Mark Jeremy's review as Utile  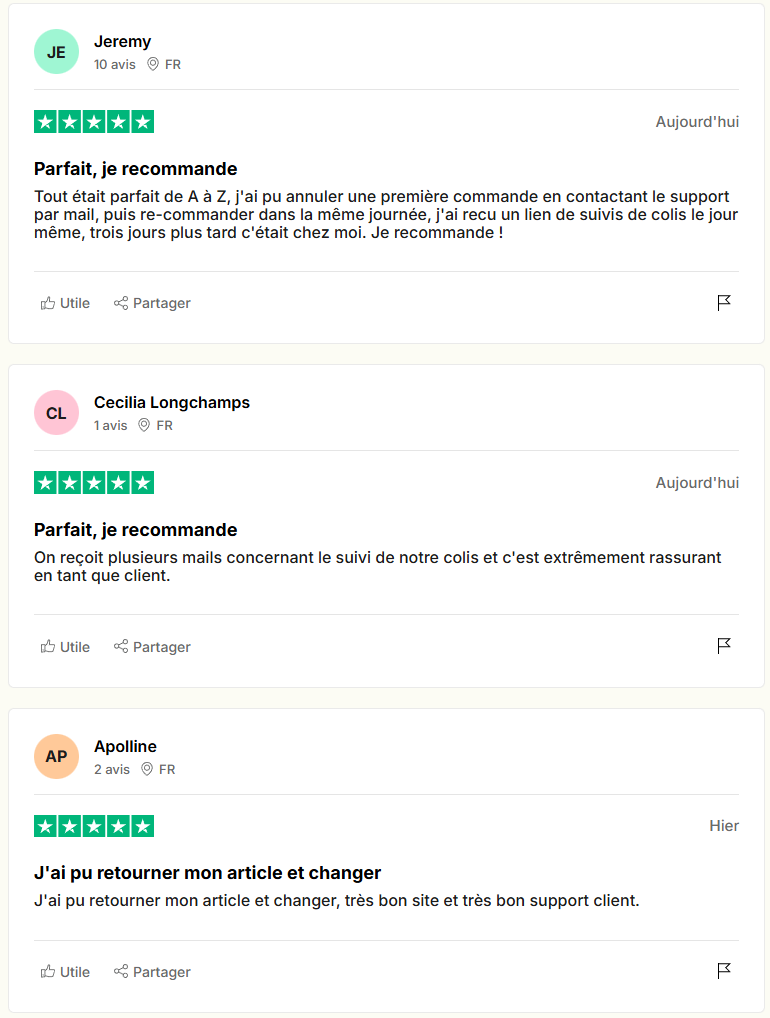click(x=65, y=303)
